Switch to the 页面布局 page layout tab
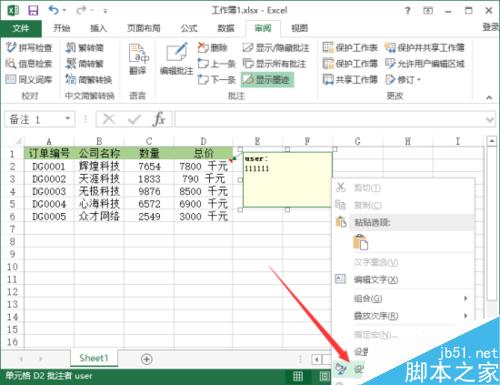Viewport: 500px width, 385px height. coord(144,28)
